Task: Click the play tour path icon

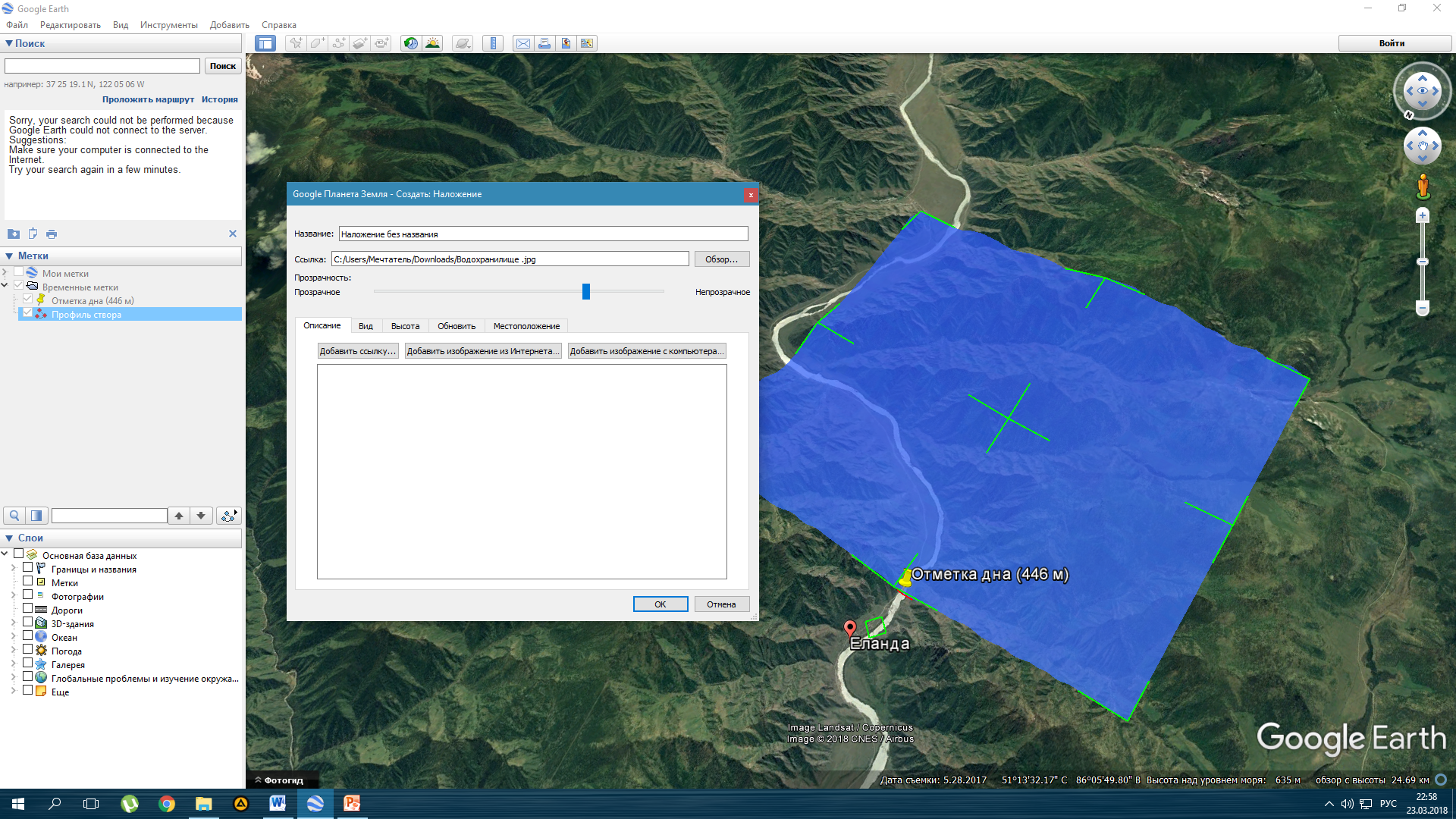Action: click(x=229, y=516)
